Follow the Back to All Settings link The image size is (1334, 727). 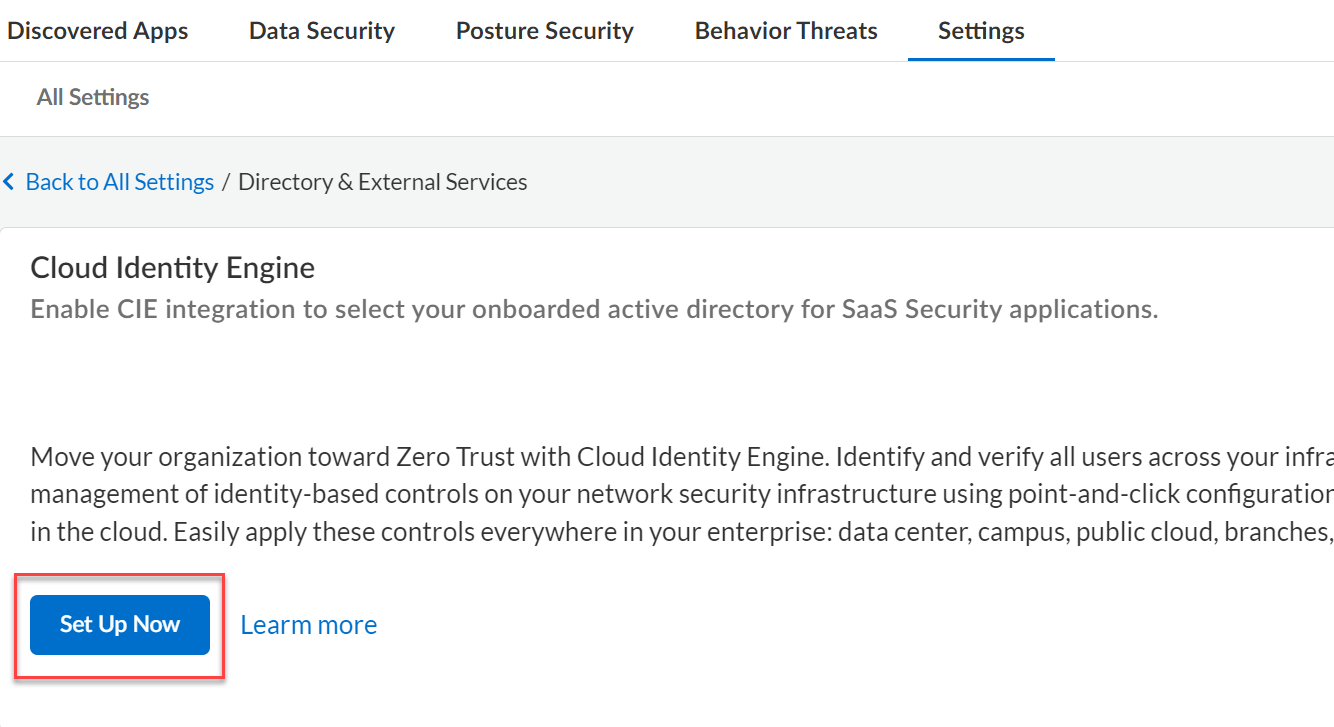click(x=119, y=182)
